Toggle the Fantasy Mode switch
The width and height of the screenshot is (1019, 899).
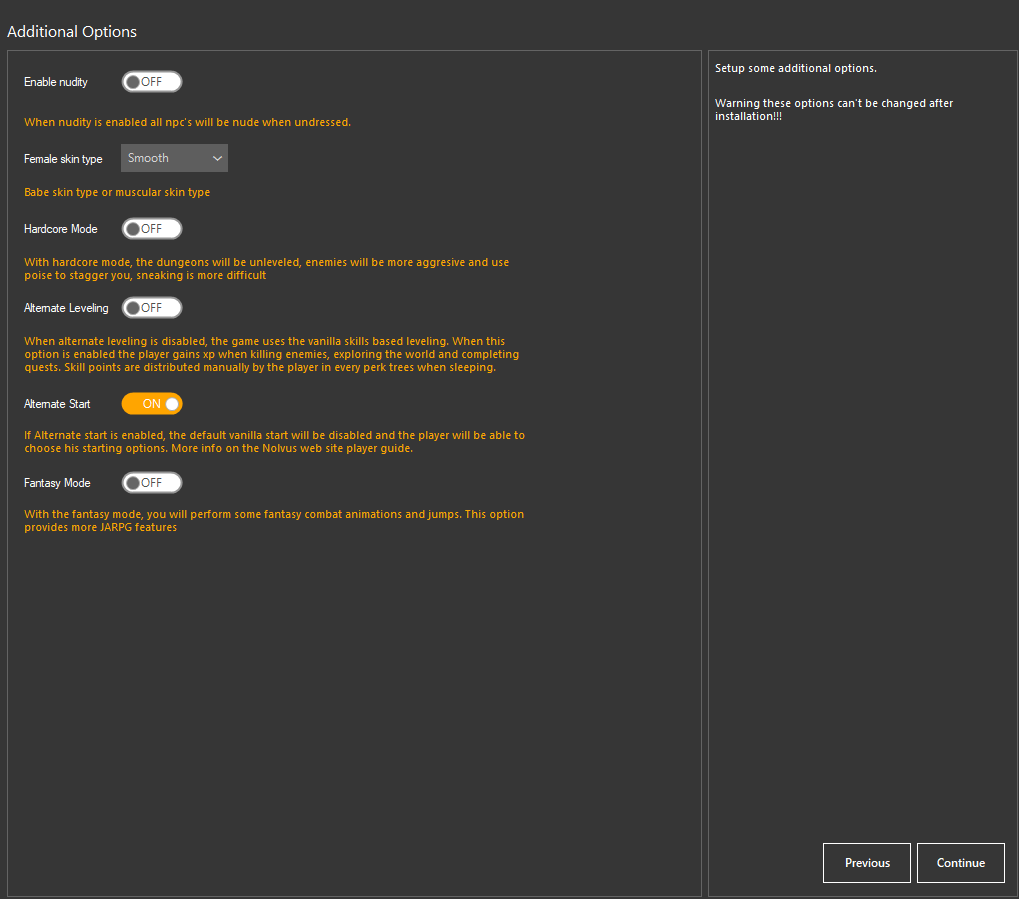point(151,483)
